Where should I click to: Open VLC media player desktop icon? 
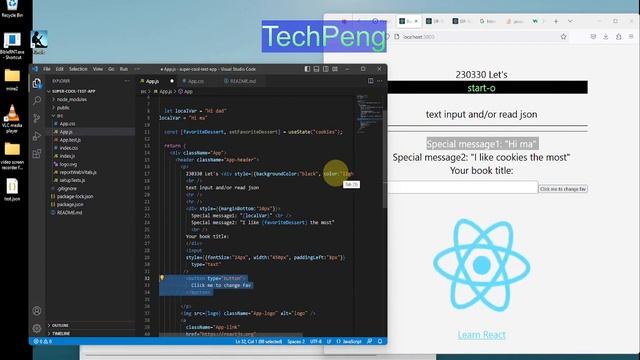pyautogui.click(x=12, y=118)
